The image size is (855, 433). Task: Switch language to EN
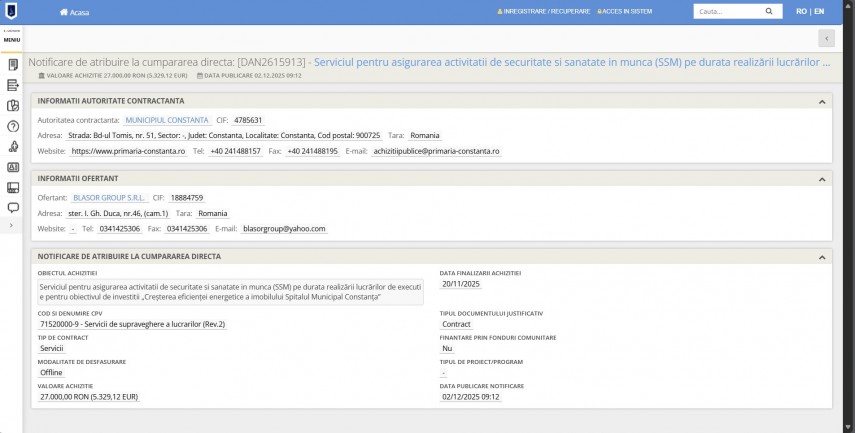(819, 12)
